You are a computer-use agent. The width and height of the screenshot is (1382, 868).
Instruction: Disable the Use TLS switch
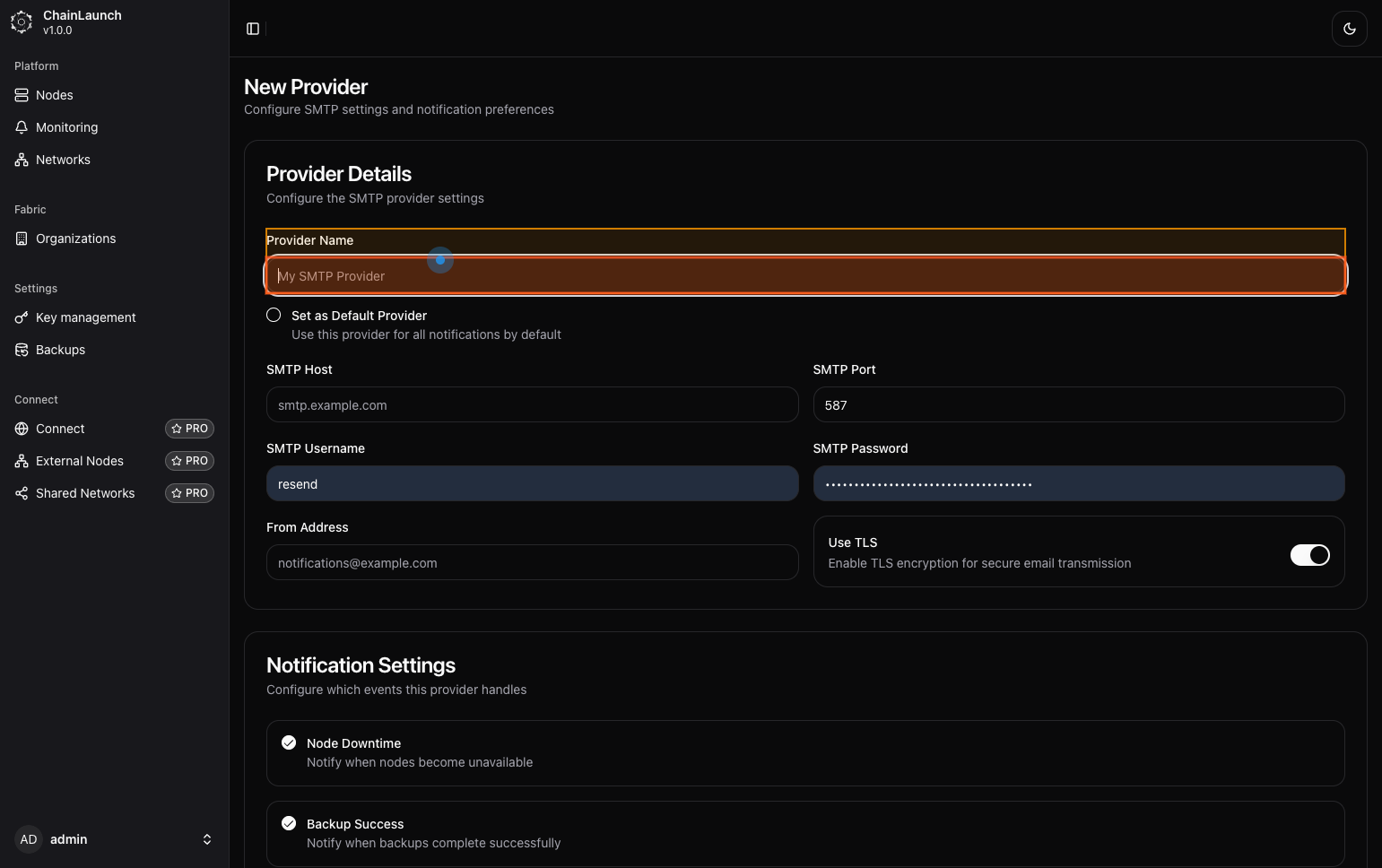[1309, 555]
